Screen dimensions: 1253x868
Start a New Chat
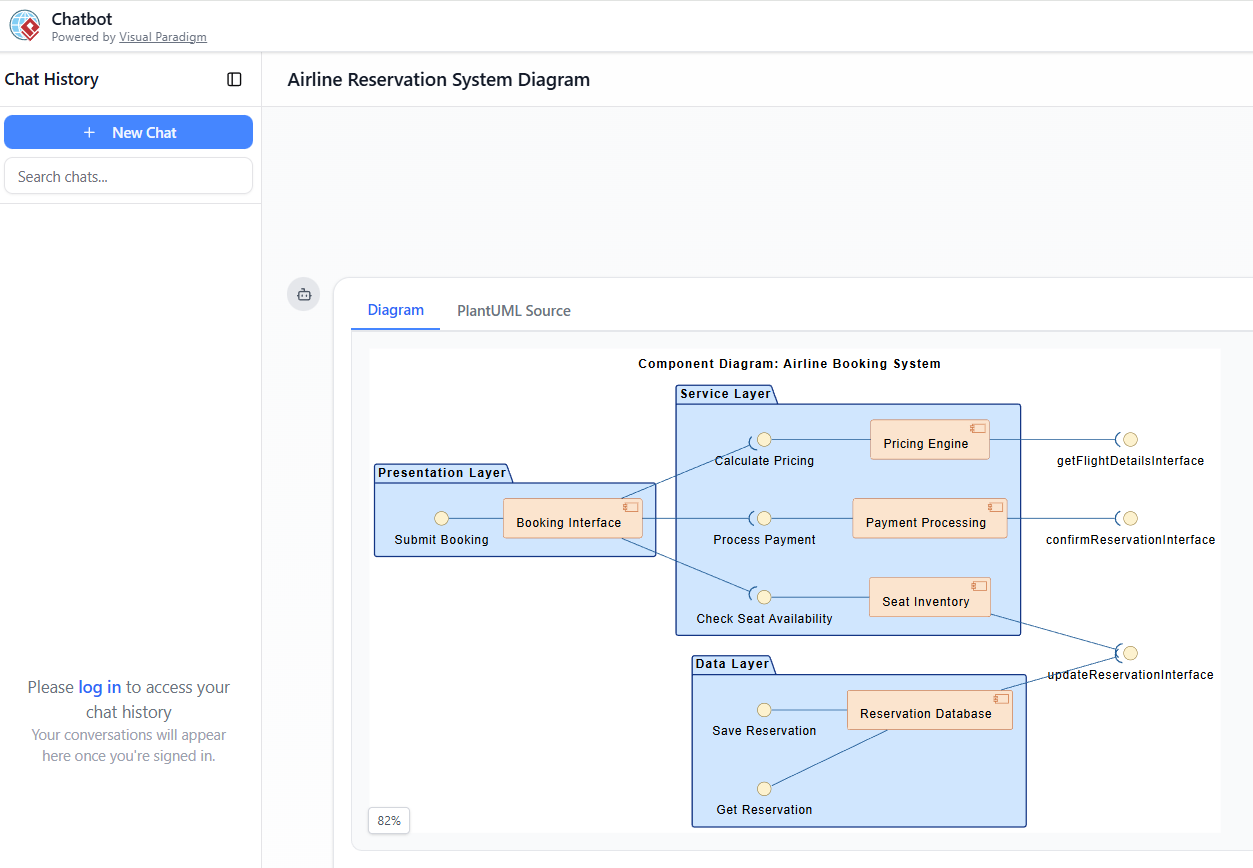click(x=128, y=132)
